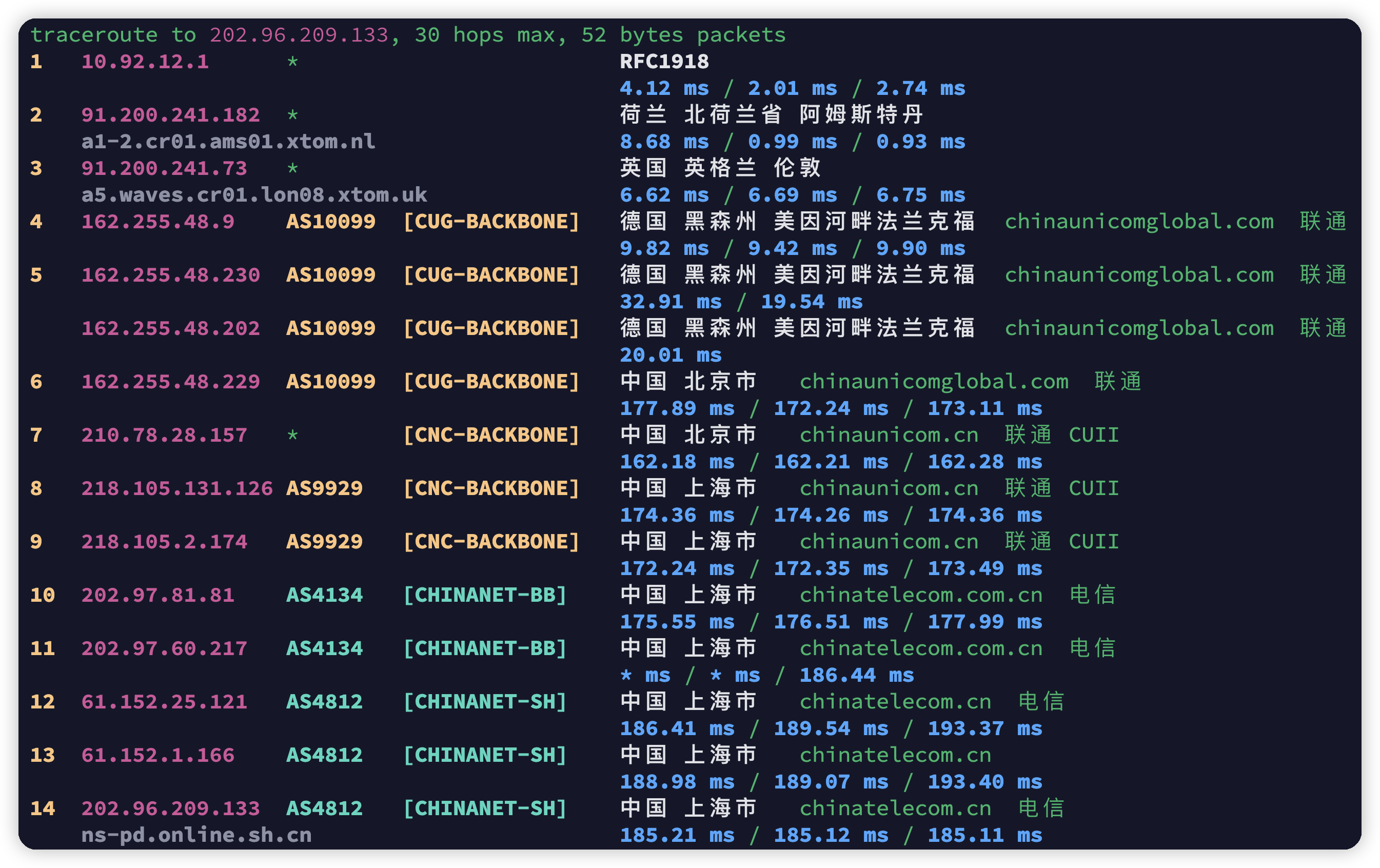The height and width of the screenshot is (868, 1380).
Task: Select [CNC-BACKBONE] on the 210.78.28.157 row
Action: (x=491, y=435)
